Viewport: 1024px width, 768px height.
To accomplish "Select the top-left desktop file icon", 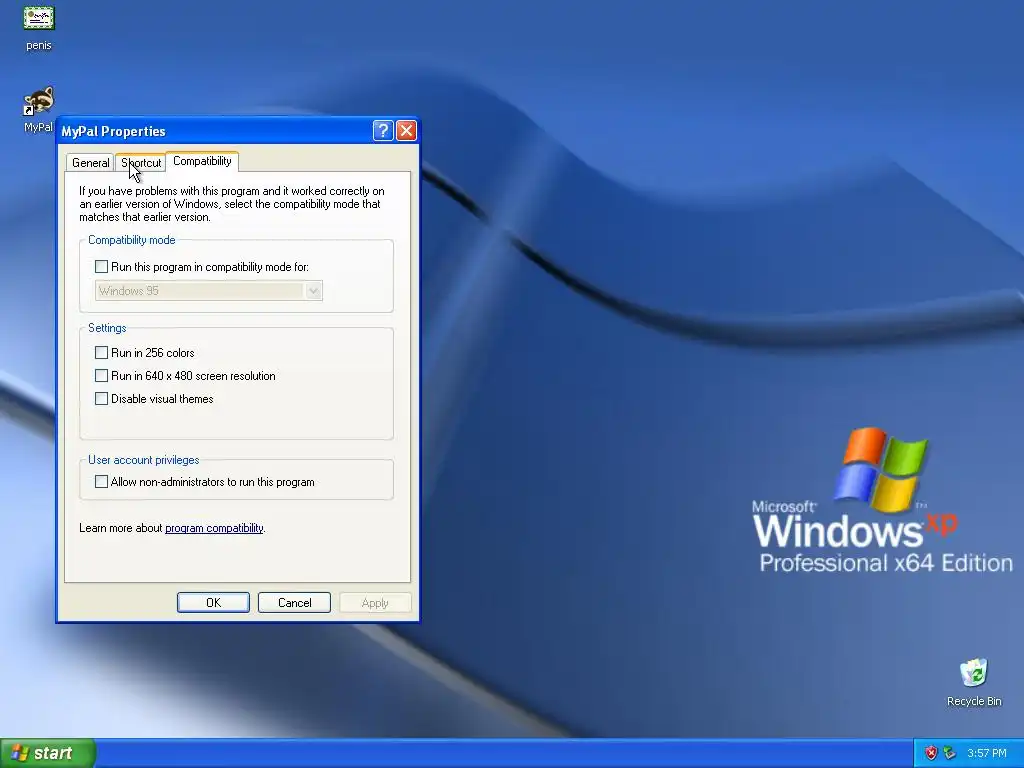I will point(39,18).
